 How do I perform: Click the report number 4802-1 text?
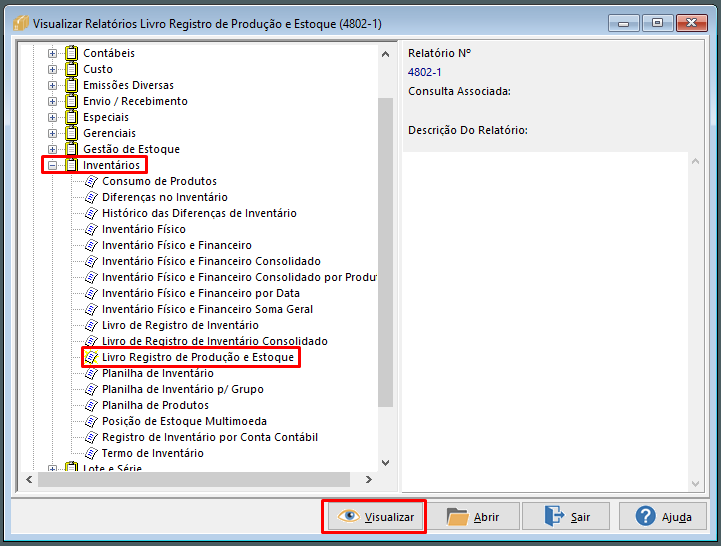point(424,72)
